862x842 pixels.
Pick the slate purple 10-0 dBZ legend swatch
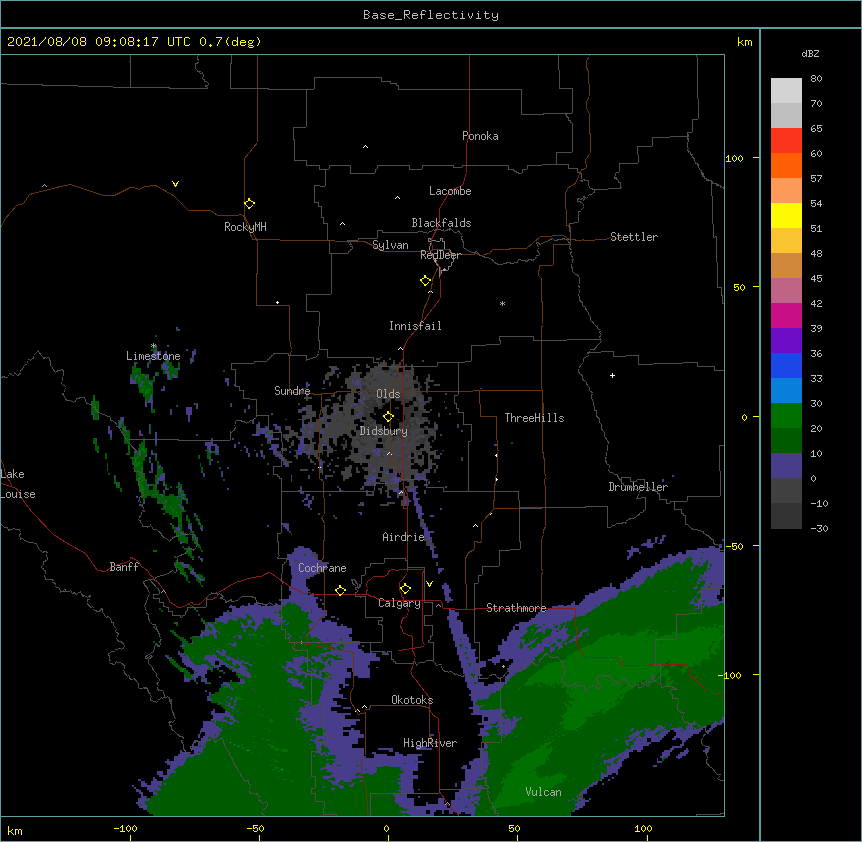786,466
